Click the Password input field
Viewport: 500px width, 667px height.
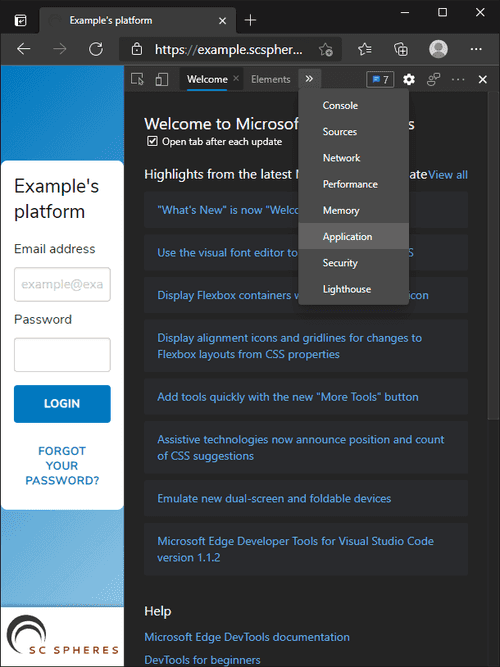click(62, 355)
